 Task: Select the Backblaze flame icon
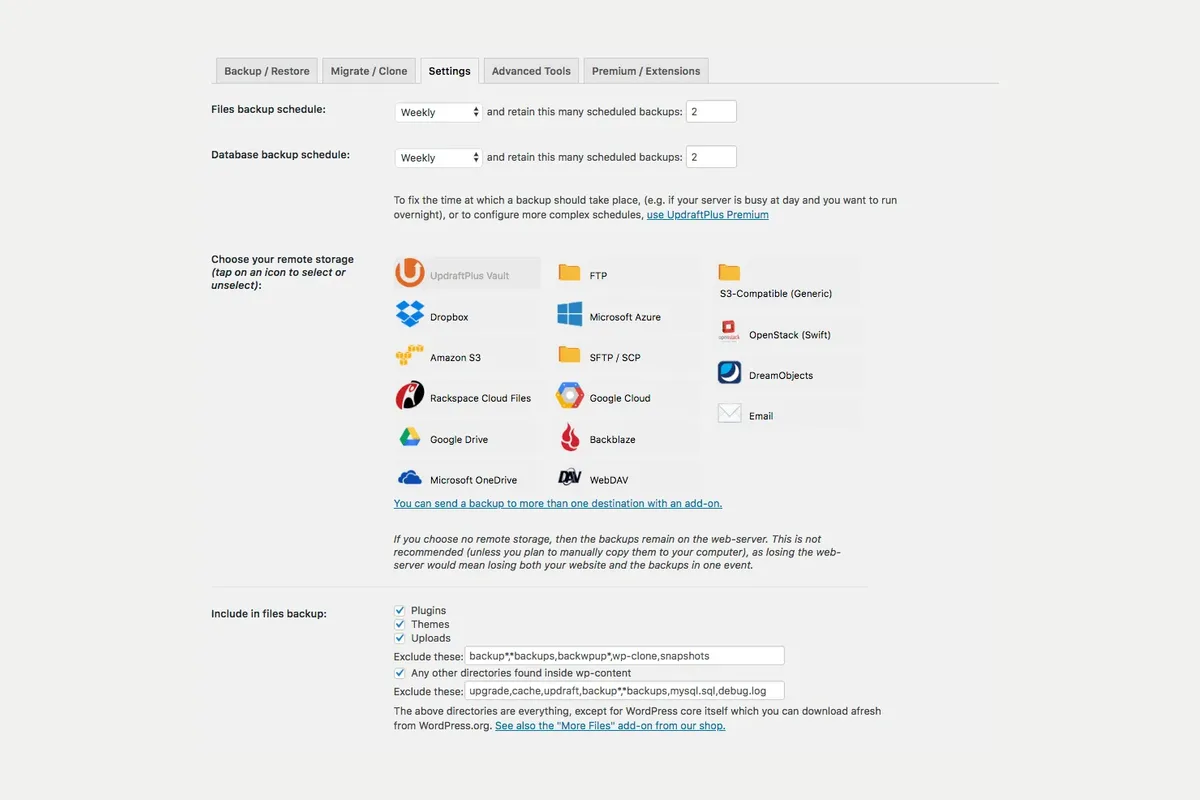(570, 437)
